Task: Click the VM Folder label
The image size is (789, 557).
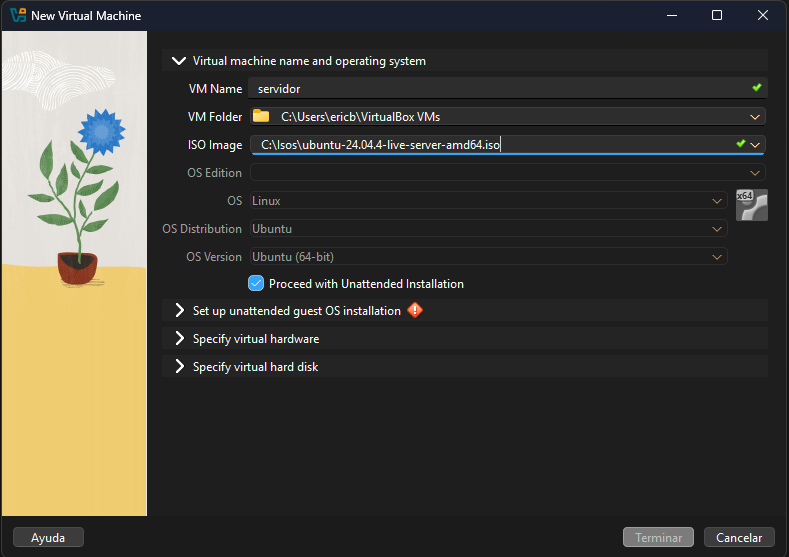Action: [215, 117]
